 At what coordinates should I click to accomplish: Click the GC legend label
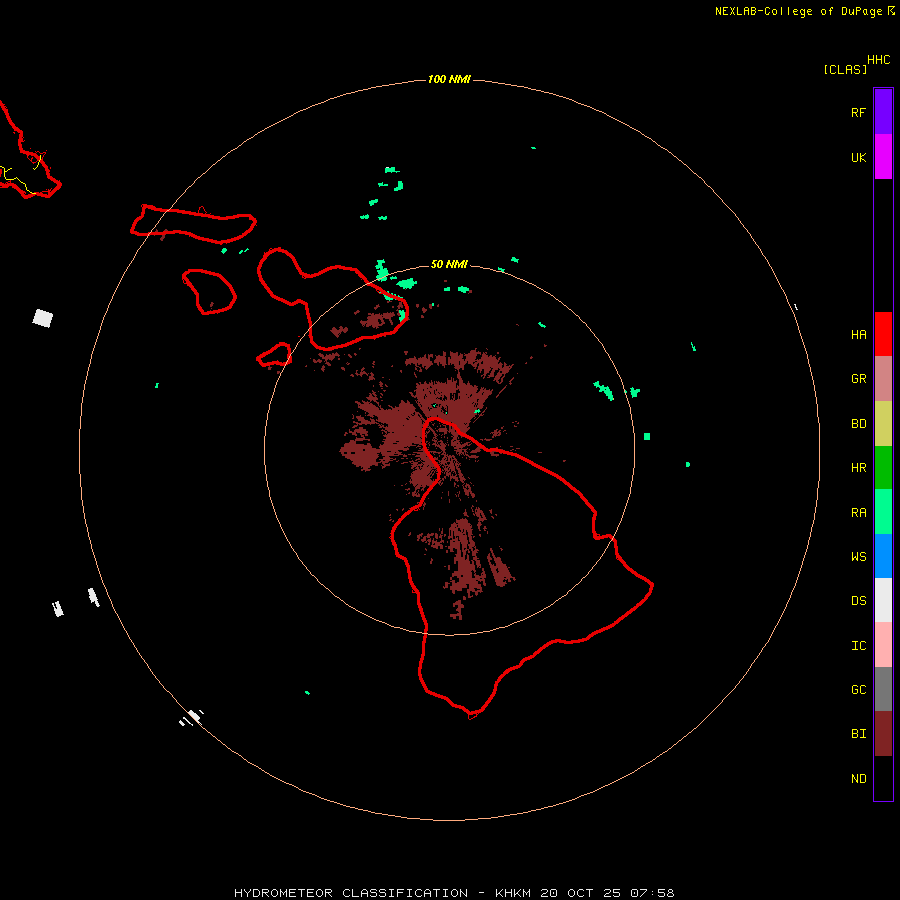click(x=858, y=690)
